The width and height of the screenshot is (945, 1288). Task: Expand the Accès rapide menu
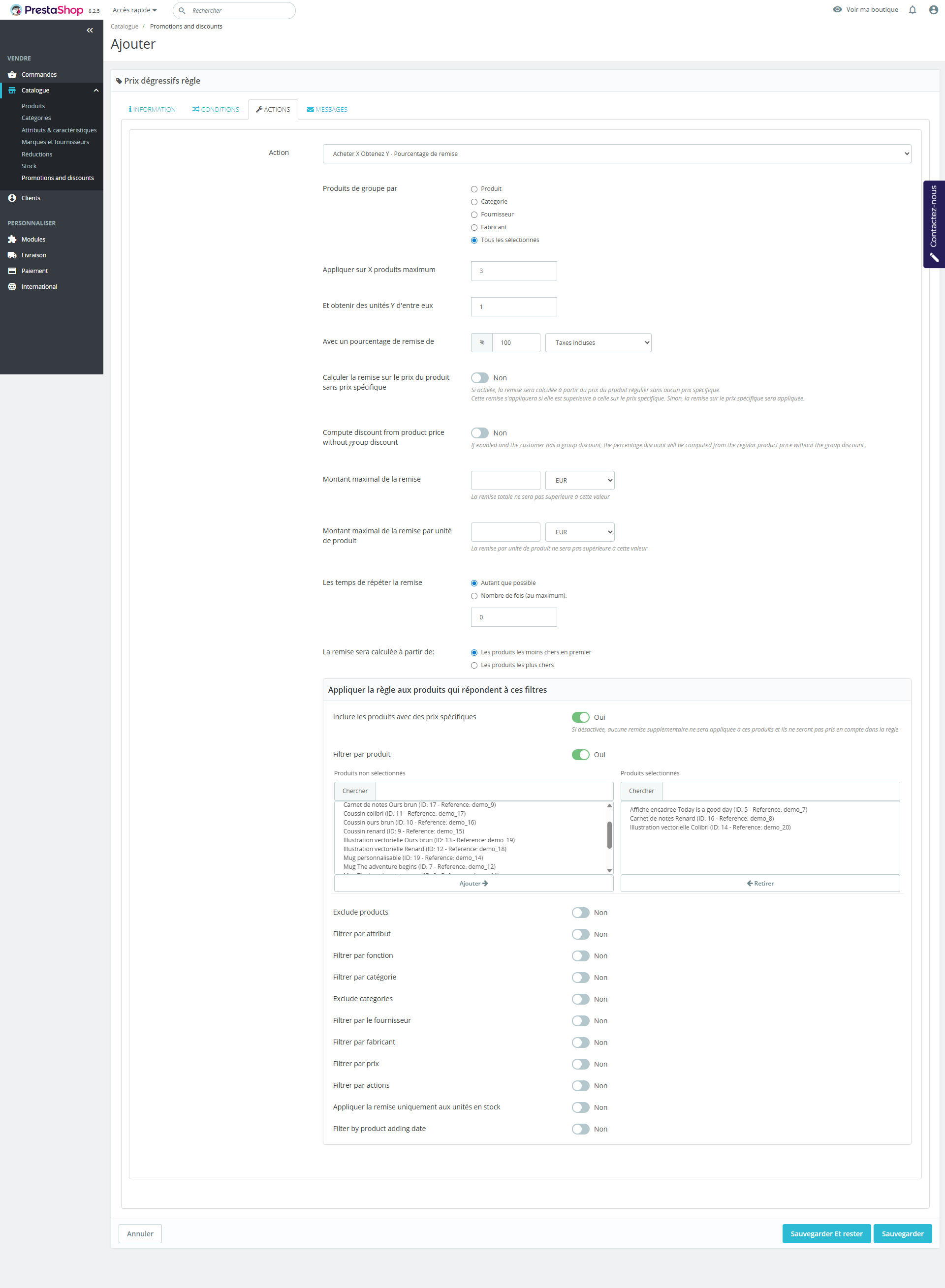click(x=134, y=10)
